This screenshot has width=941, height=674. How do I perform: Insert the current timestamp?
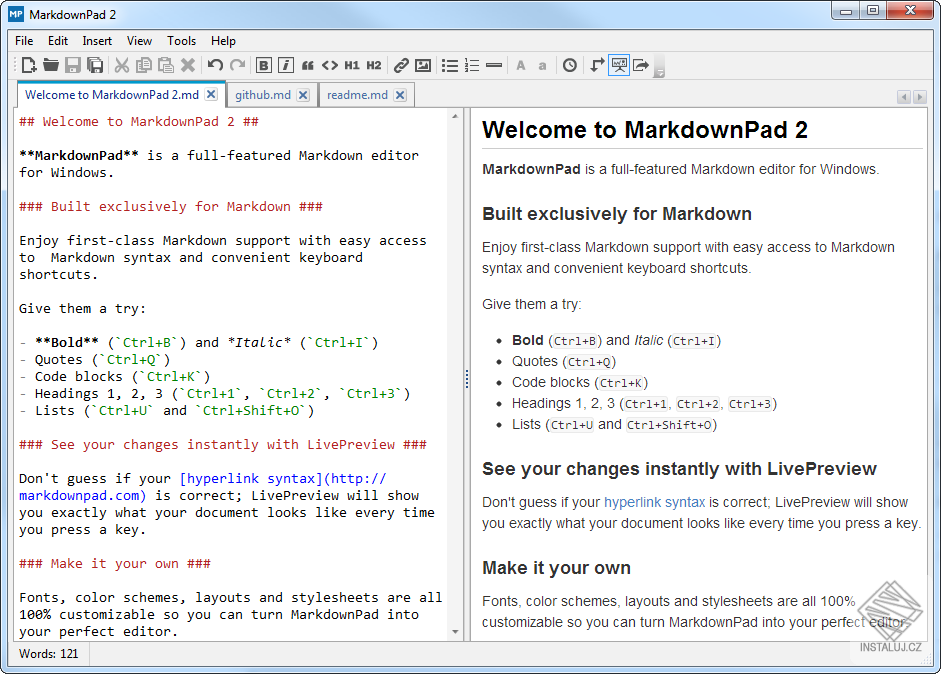(569, 65)
